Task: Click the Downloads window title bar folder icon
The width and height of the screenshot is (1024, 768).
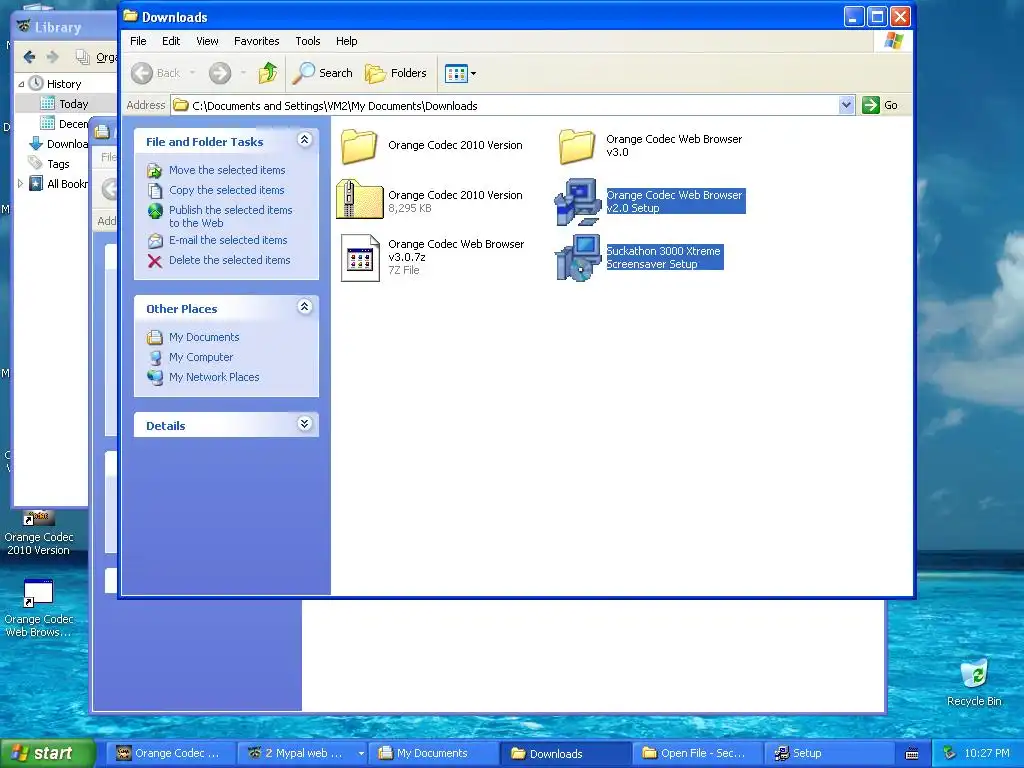Action: pos(131,16)
